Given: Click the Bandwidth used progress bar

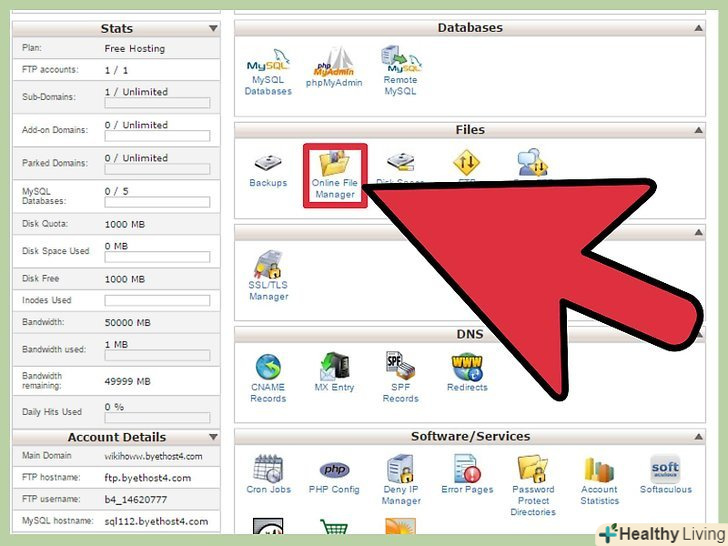Looking at the screenshot, I should 157,356.
